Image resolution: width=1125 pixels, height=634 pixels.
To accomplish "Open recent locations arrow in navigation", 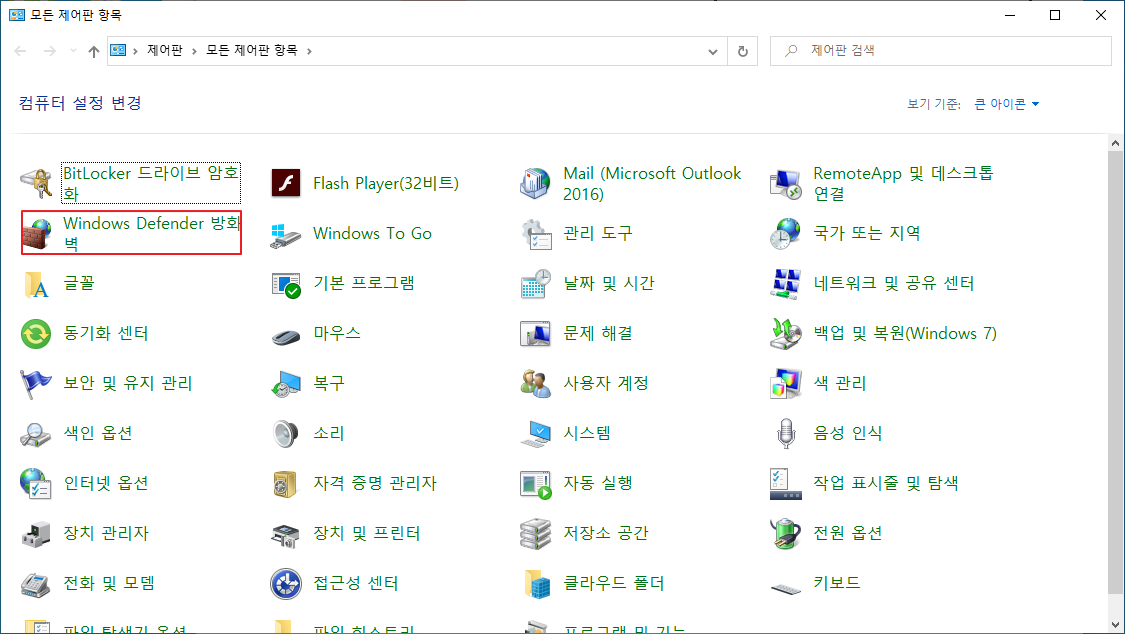I will (x=72, y=51).
